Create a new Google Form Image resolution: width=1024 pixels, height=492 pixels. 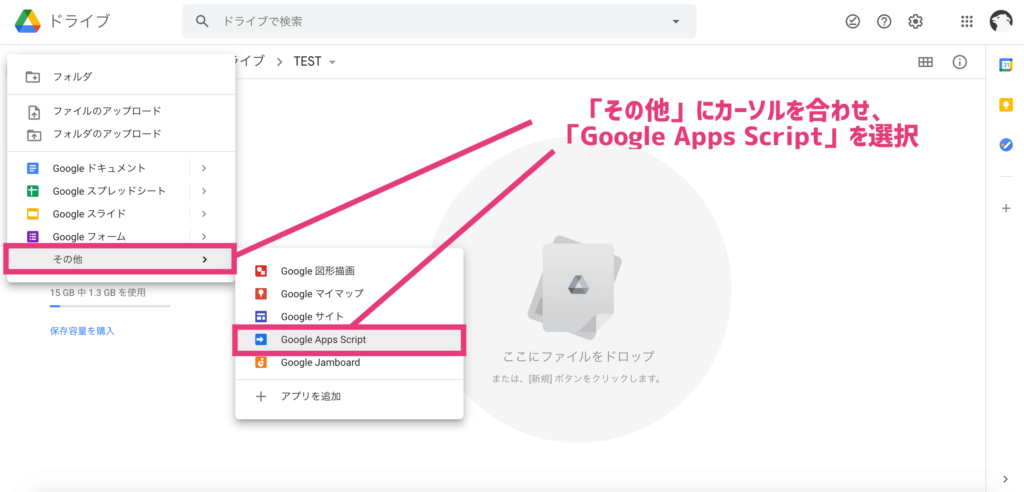point(98,237)
